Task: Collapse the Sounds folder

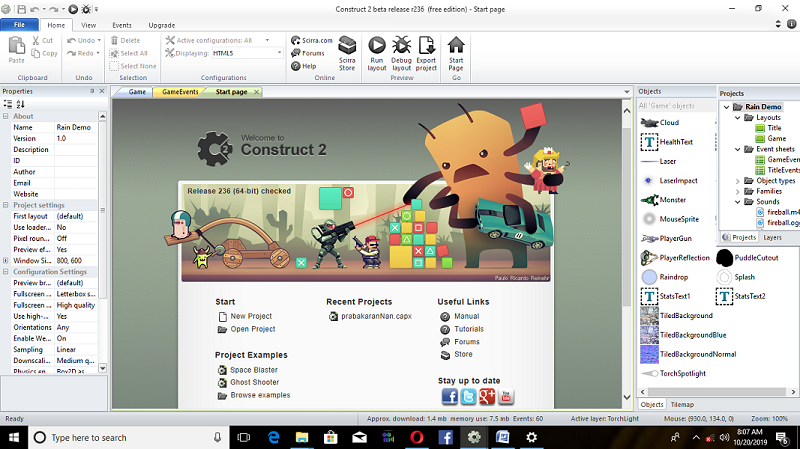Action: point(737,202)
